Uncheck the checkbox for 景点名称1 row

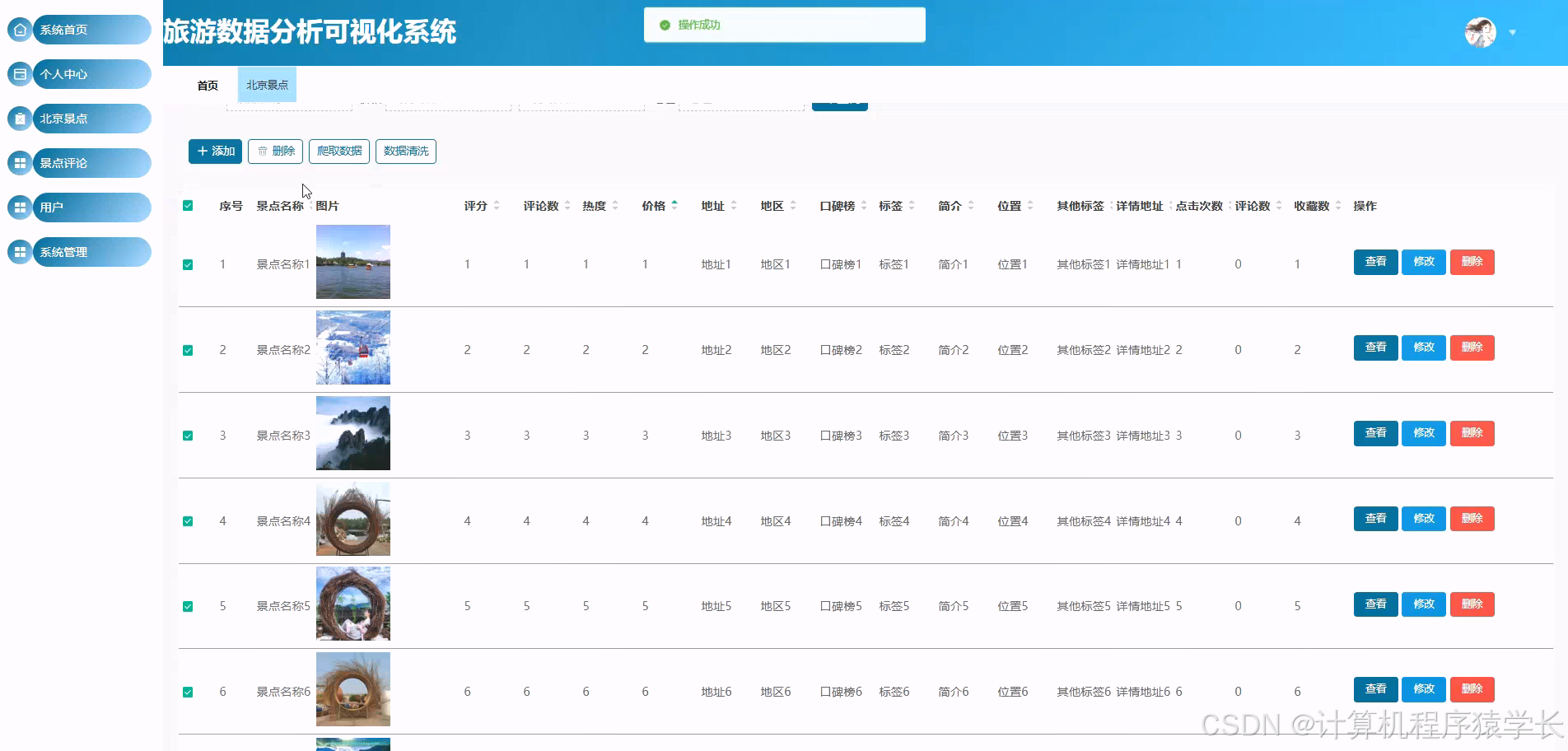click(x=187, y=264)
